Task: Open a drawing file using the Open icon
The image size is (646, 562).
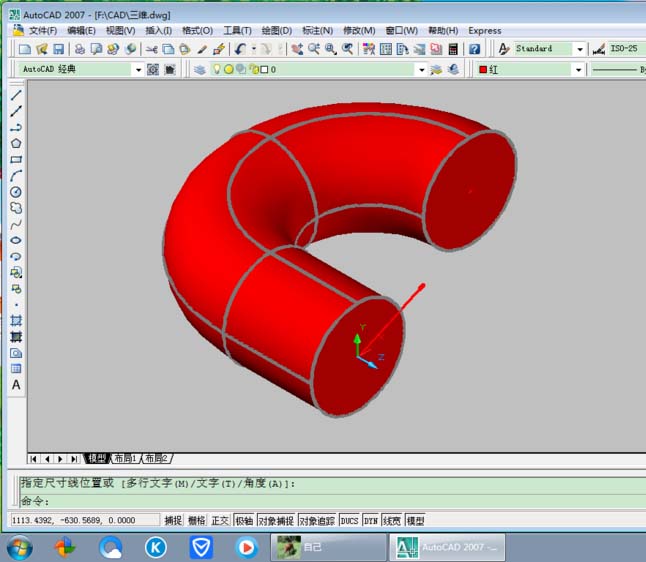Action: point(42,49)
